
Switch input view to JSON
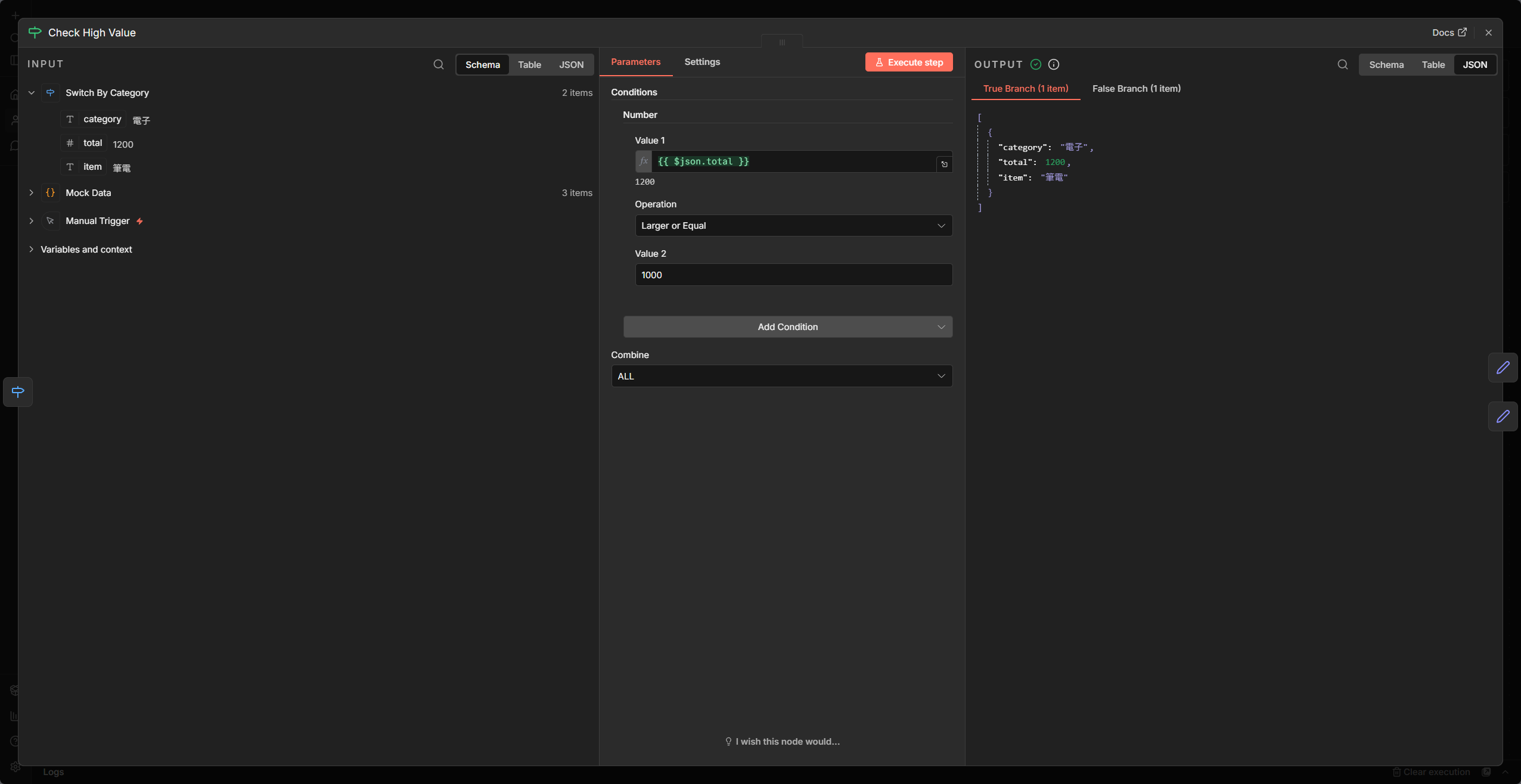[x=571, y=64]
